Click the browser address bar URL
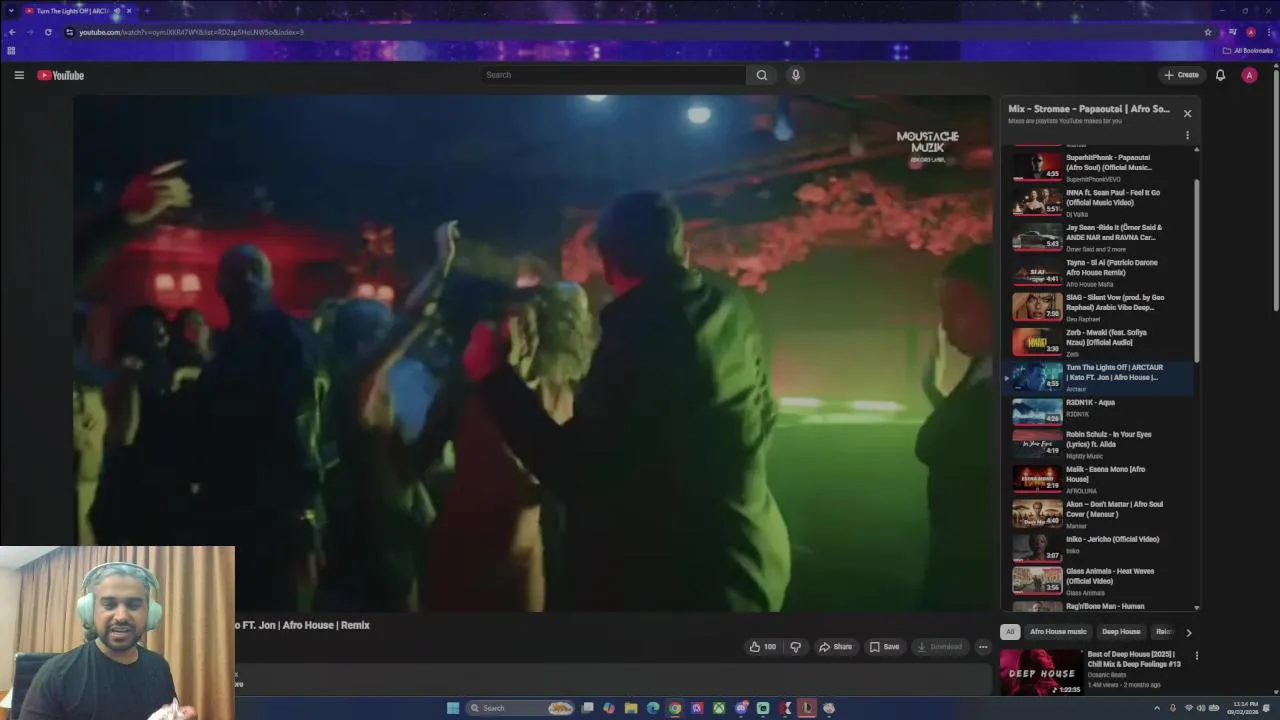The height and width of the screenshot is (720, 1280). (x=191, y=32)
